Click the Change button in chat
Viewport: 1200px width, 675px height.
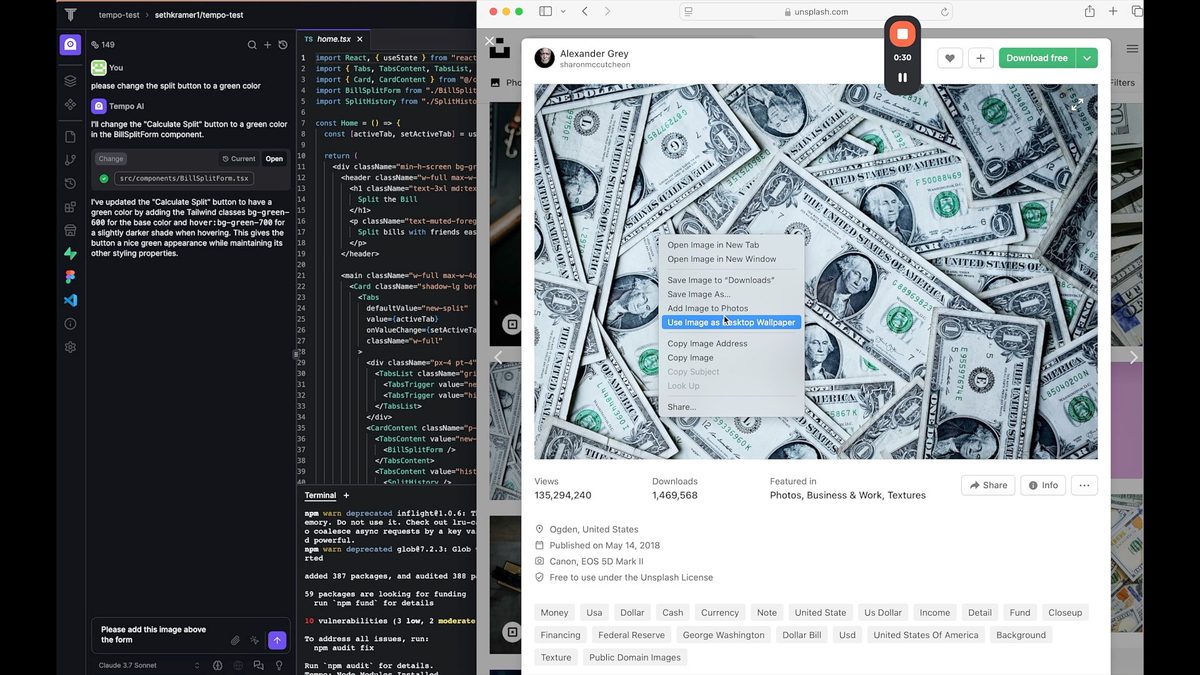coord(111,159)
